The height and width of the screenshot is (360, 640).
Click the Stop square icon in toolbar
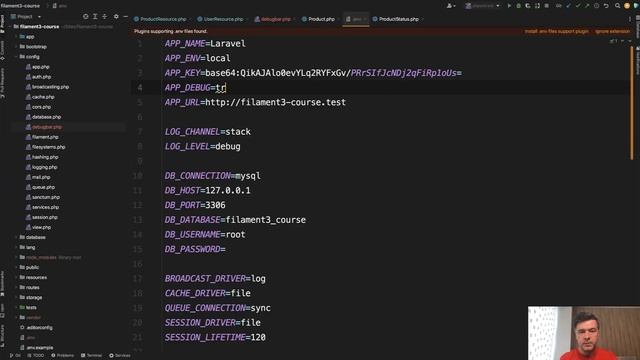[x=547, y=6]
